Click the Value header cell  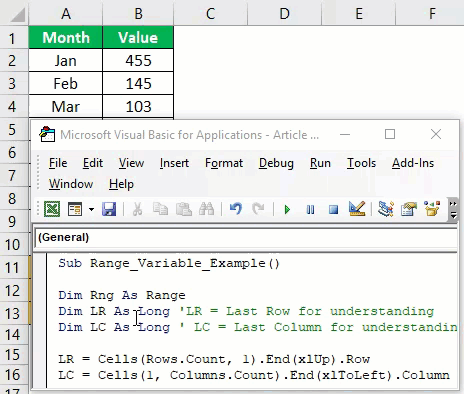pos(138,38)
